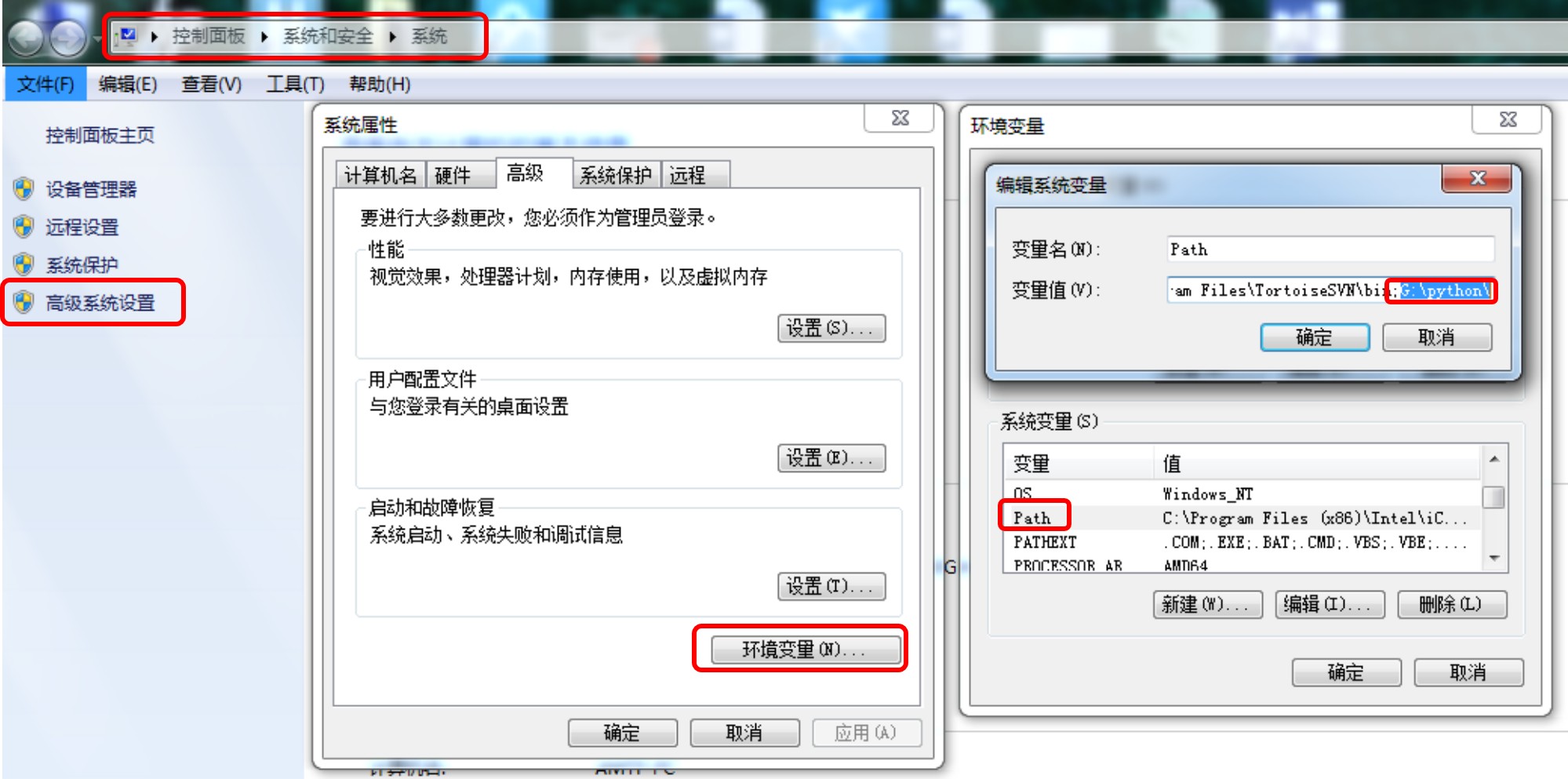Click the 编辑(I)... button for system variables

pos(1329,604)
